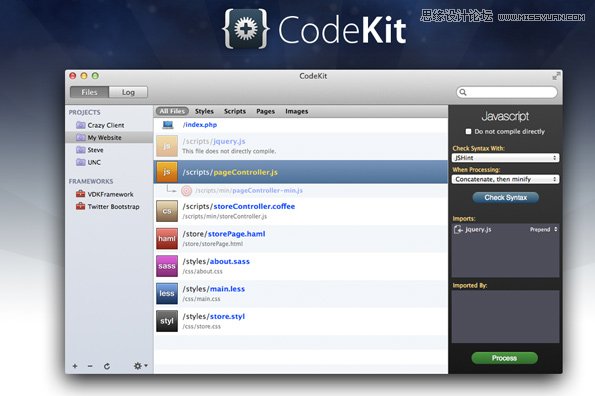Select the VDKFramework name
The height and width of the screenshot is (396, 595).
[x=110, y=194]
